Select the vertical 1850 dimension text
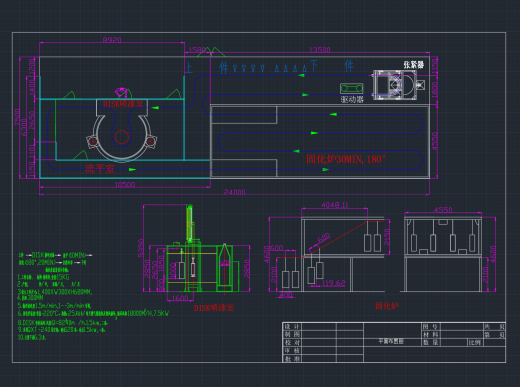 click(161, 264)
